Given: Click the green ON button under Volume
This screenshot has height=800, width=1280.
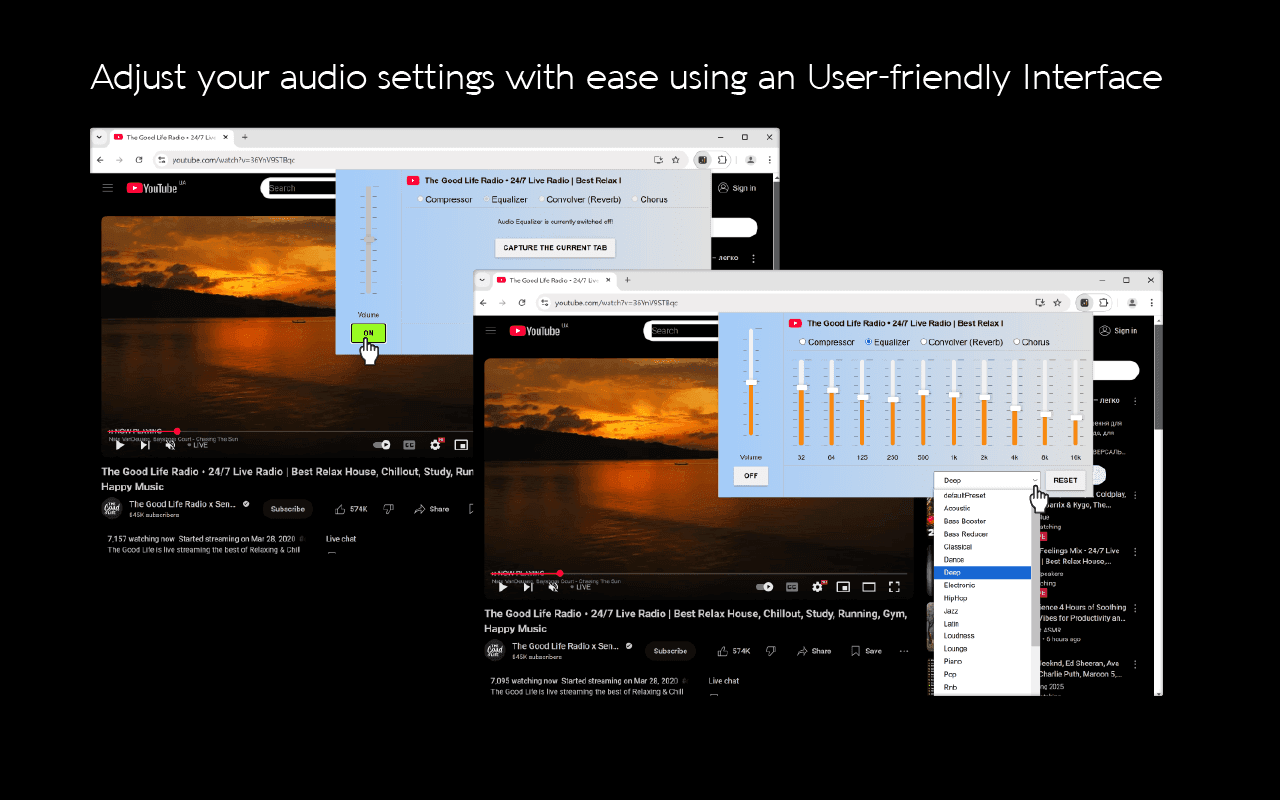Looking at the screenshot, I should coord(368,333).
